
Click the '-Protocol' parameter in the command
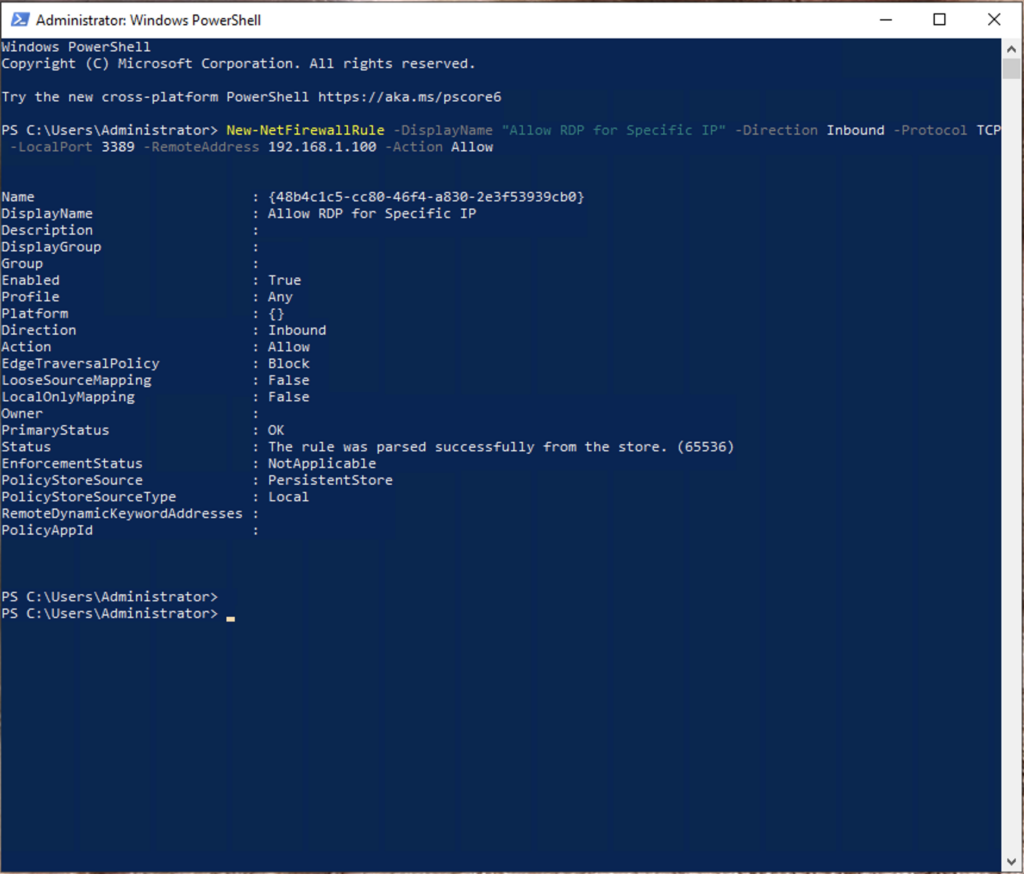[930, 130]
